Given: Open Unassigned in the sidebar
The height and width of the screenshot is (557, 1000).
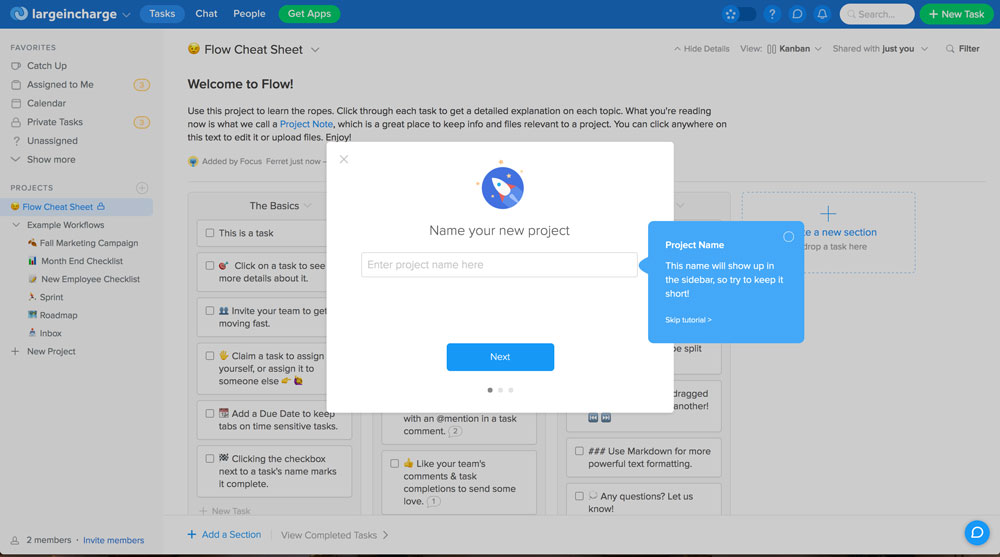Looking at the screenshot, I should pyautogui.click(x=52, y=141).
